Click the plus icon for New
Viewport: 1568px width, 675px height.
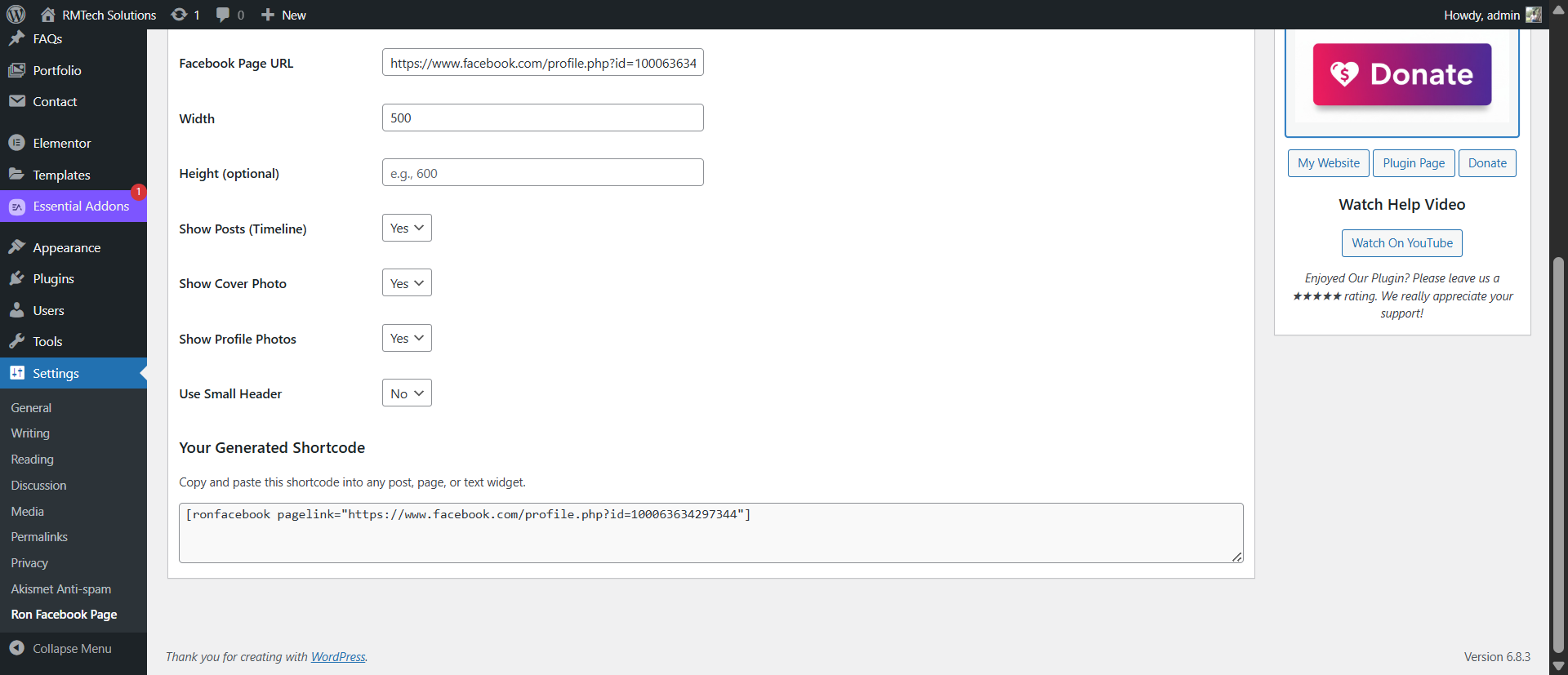[267, 15]
